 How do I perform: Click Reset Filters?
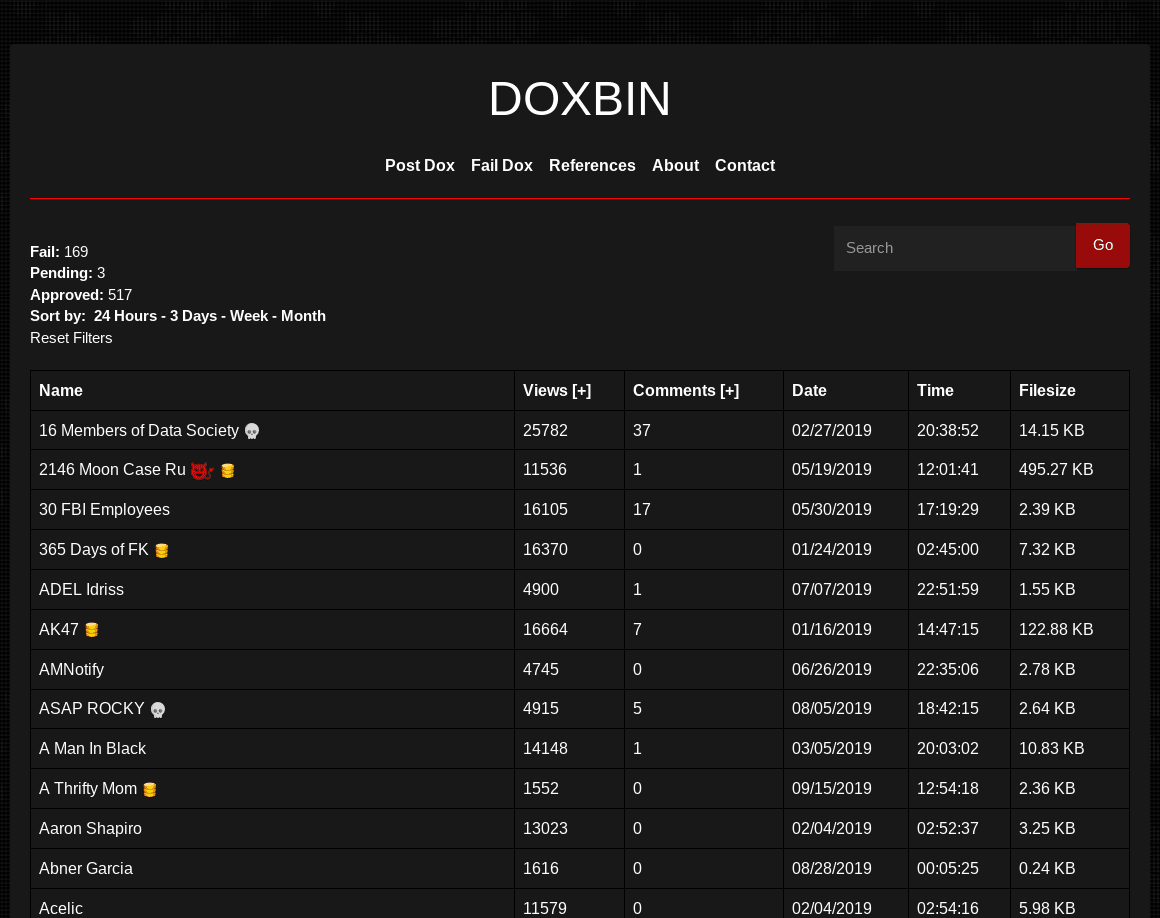[71, 338]
